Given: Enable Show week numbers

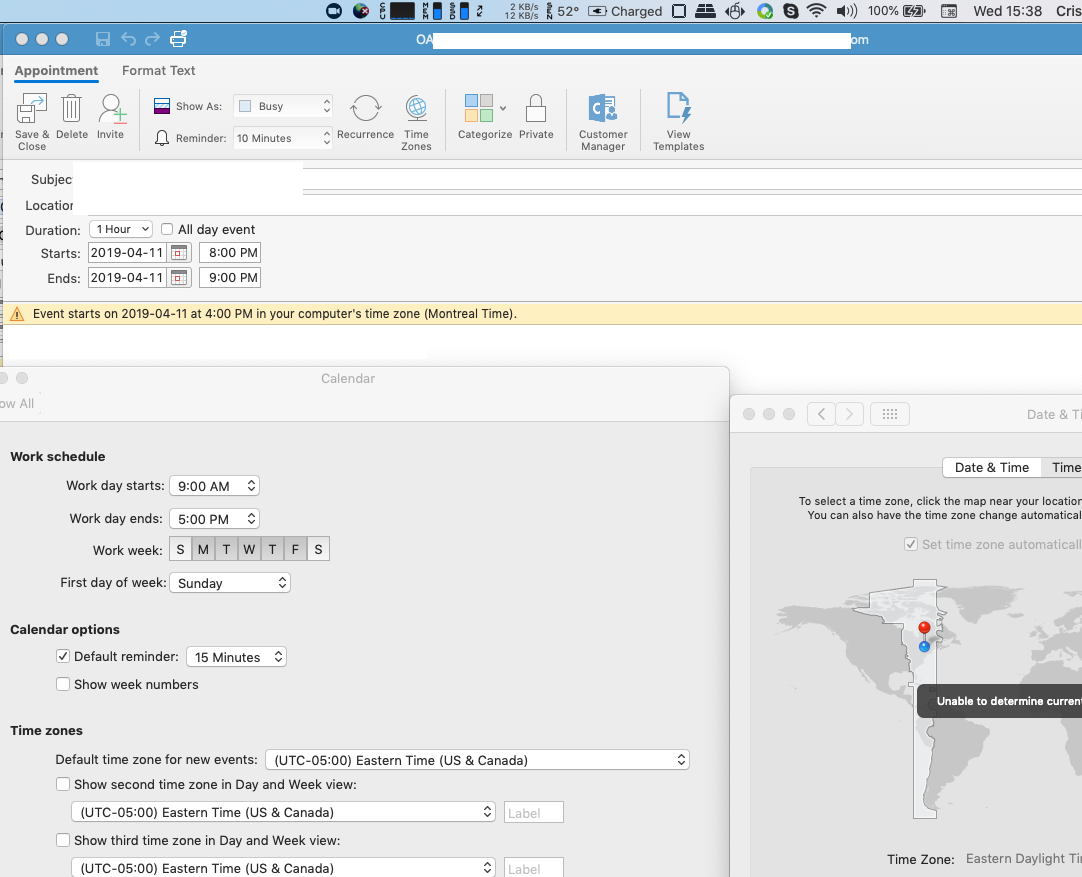Looking at the screenshot, I should click(x=63, y=684).
